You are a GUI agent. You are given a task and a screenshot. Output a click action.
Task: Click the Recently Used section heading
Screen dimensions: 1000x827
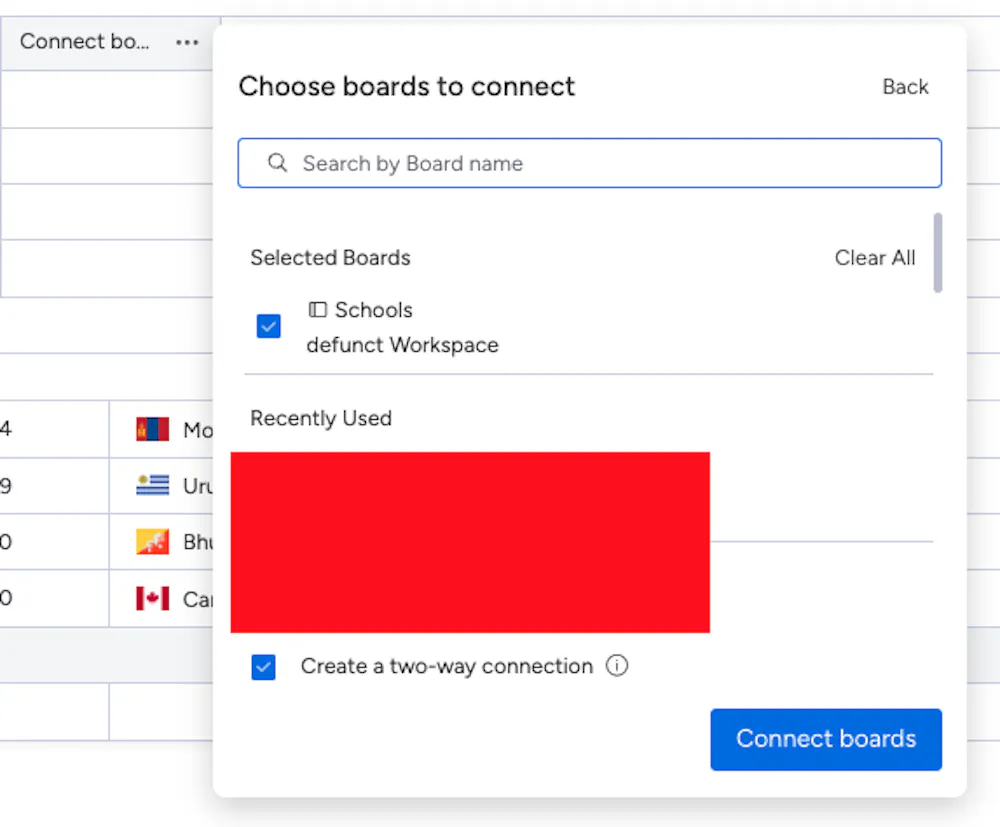321,418
